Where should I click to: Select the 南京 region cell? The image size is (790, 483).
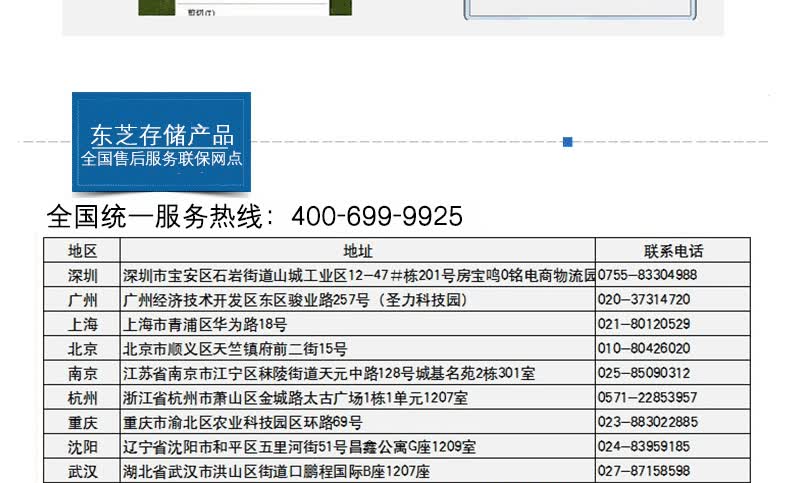[x=82, y=374]
